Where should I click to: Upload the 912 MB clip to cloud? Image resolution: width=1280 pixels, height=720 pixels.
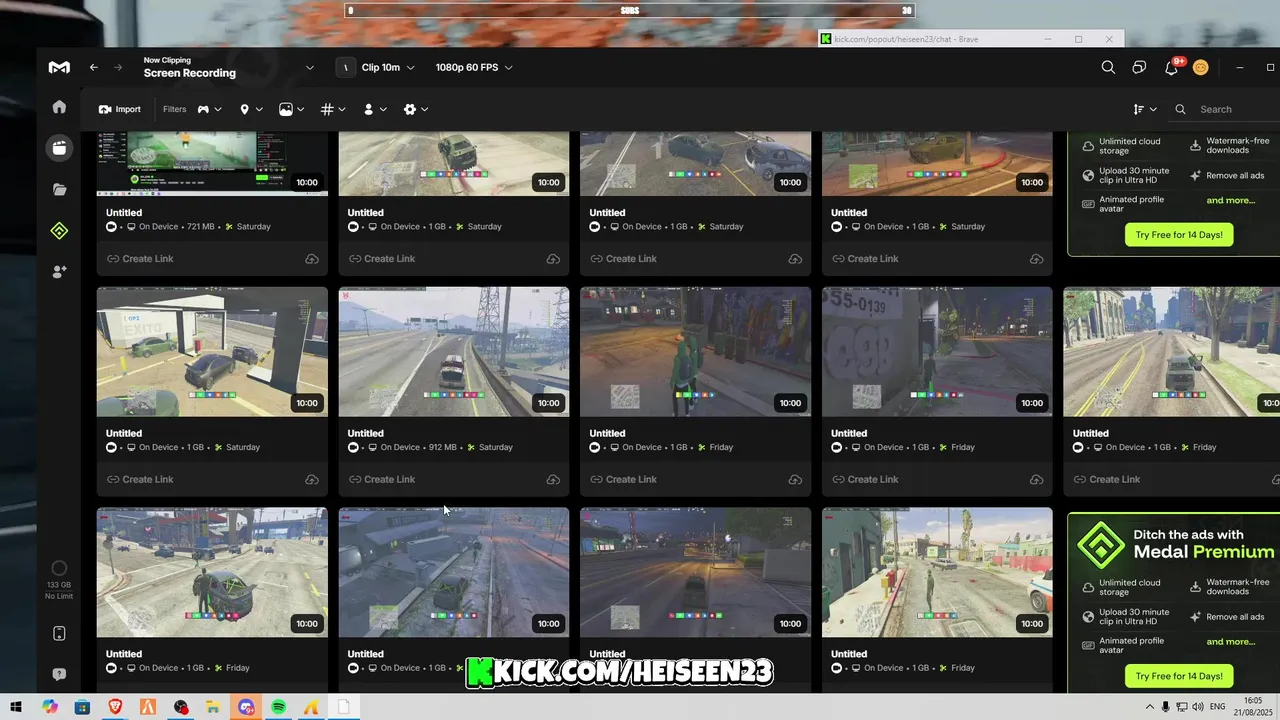click(553, 480)
